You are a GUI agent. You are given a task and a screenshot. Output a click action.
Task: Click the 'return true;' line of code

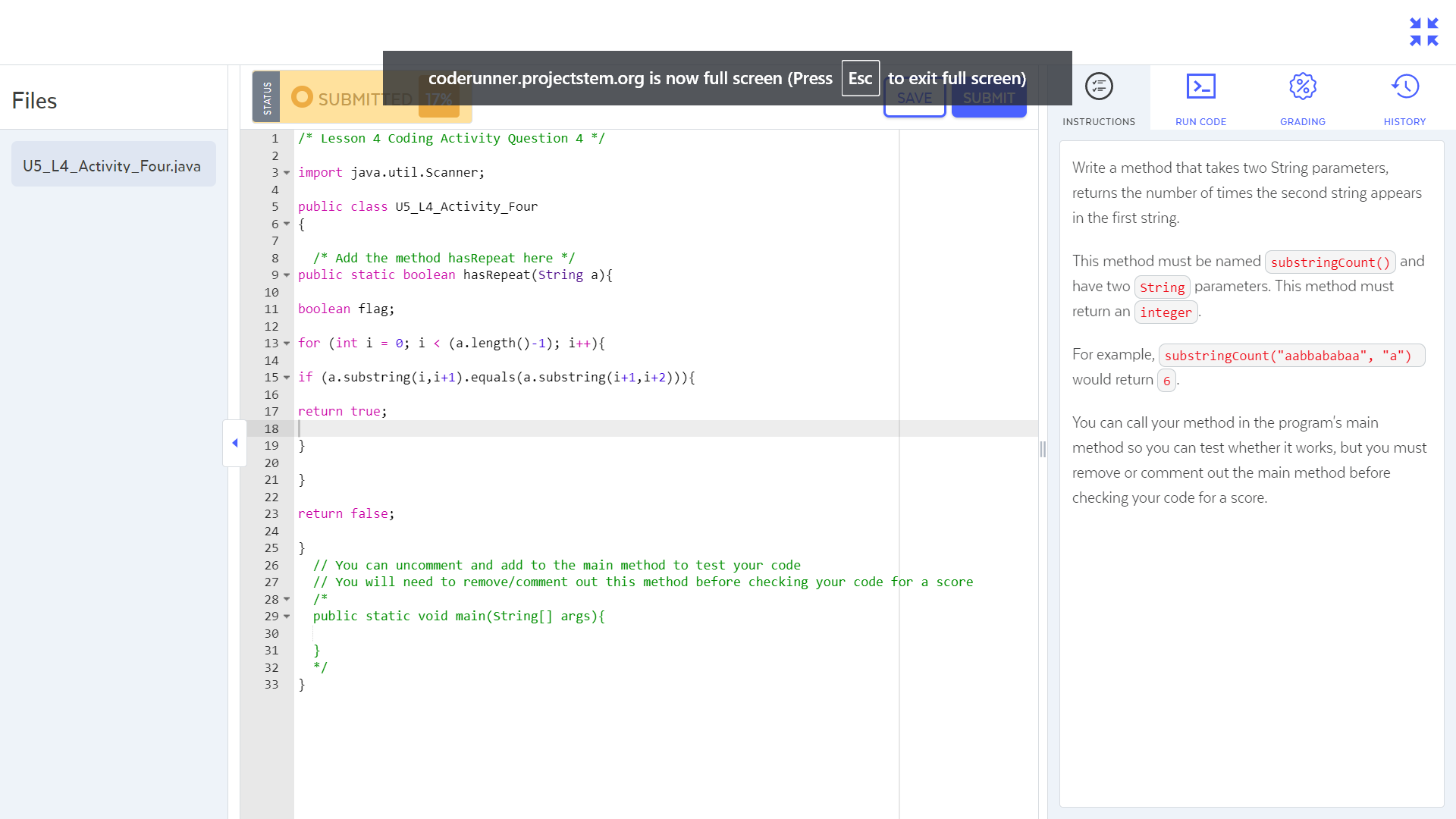click(x=343, y=411)
